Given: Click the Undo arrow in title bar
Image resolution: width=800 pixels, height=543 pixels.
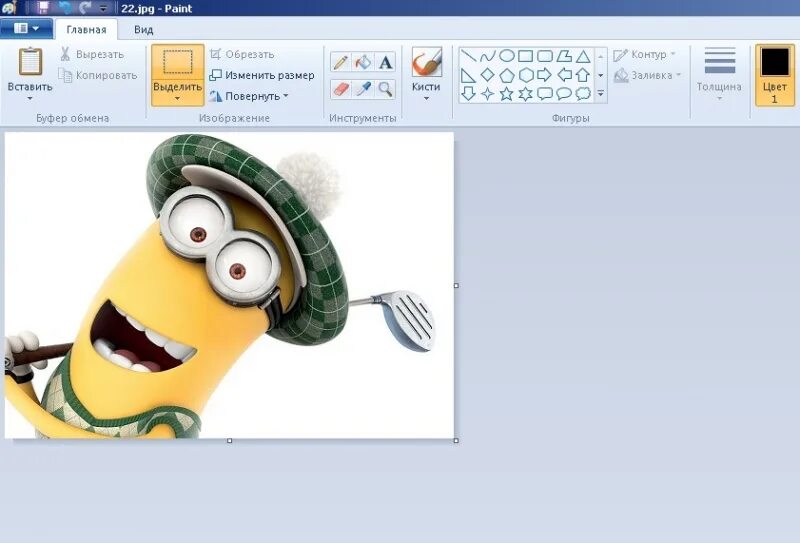Looking at the screenshot, I should tap(65, 7).
